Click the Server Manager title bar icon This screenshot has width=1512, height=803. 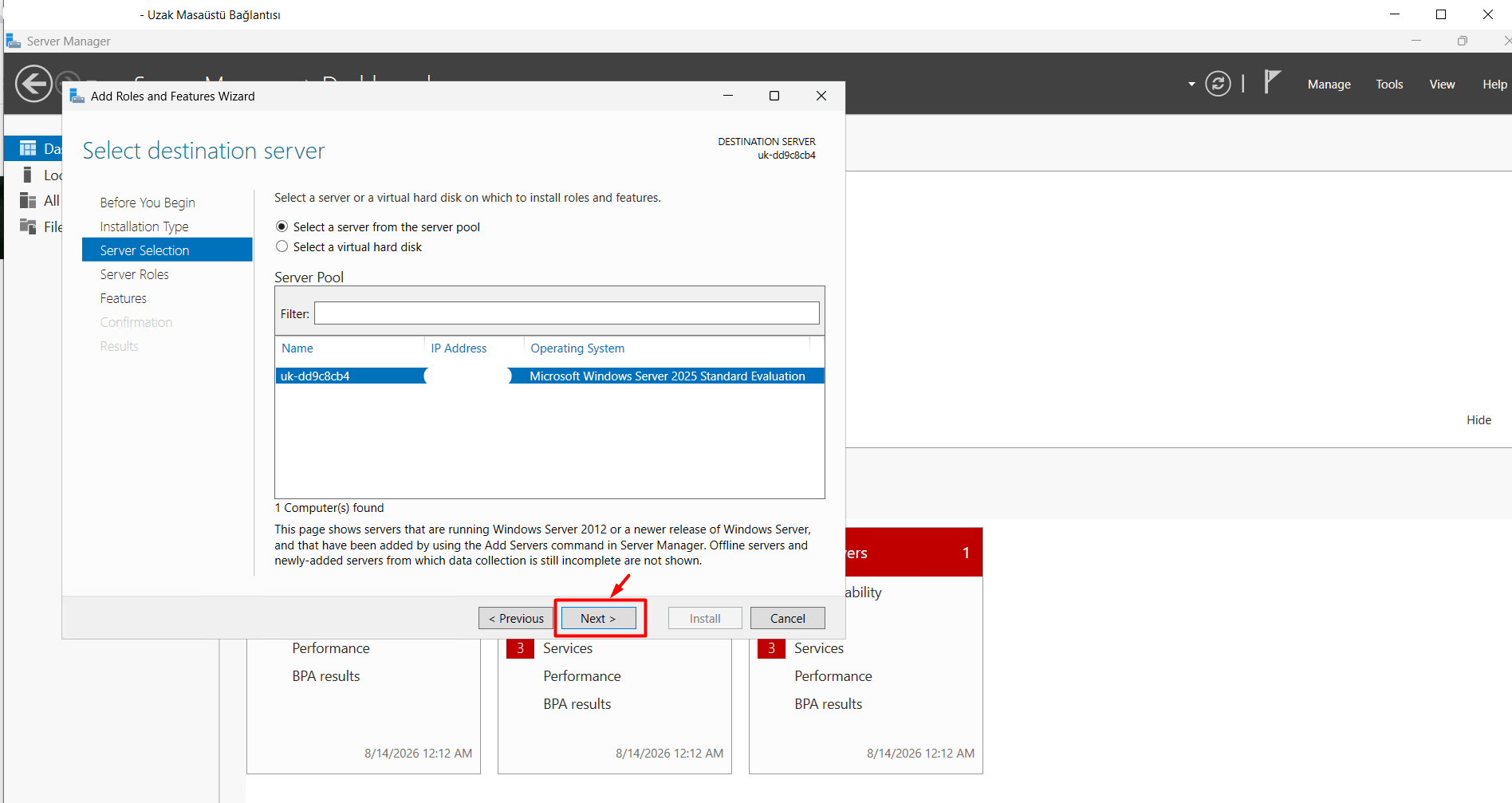pyautogui.click(x=14, y=41)
